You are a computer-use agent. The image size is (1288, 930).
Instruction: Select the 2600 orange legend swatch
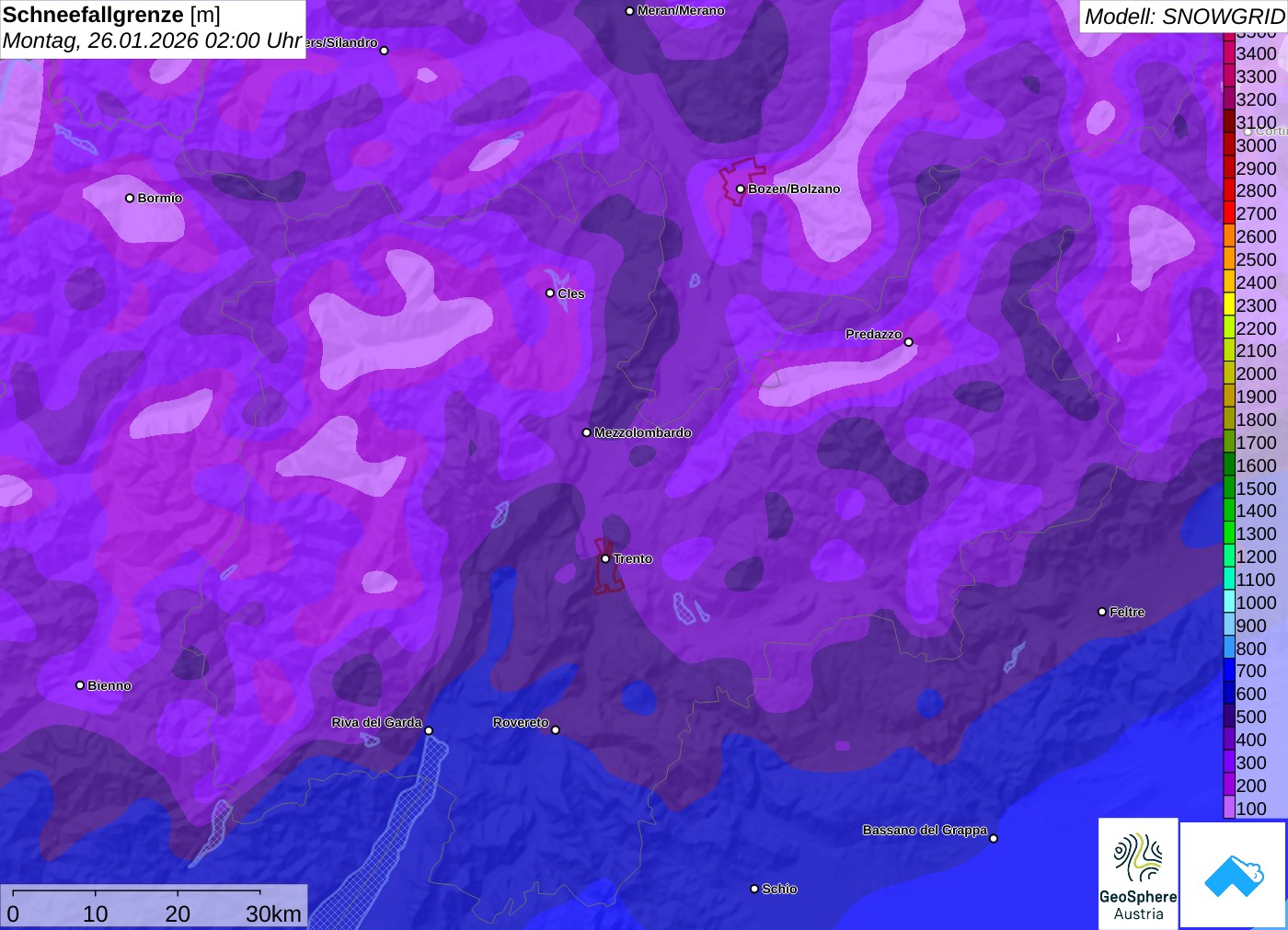(x=1229, y=236)
